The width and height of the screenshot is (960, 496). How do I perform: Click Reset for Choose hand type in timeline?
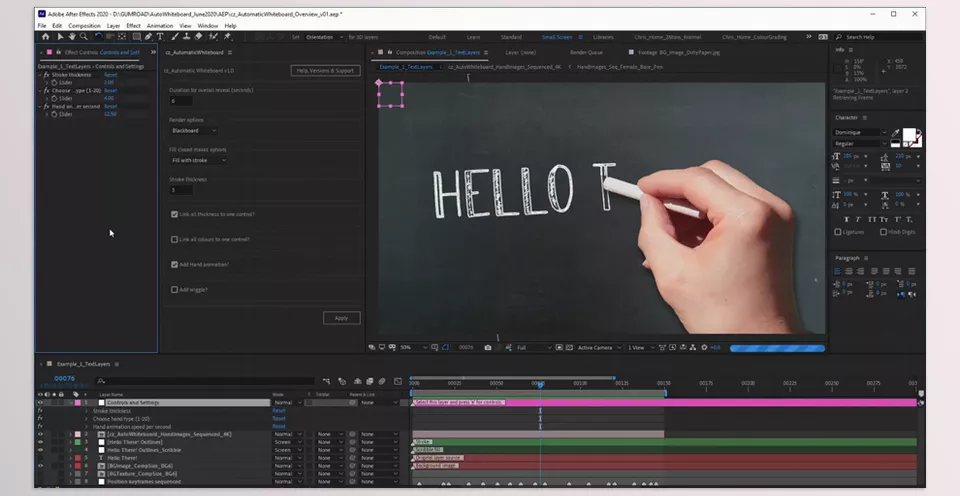pos(279,418)
